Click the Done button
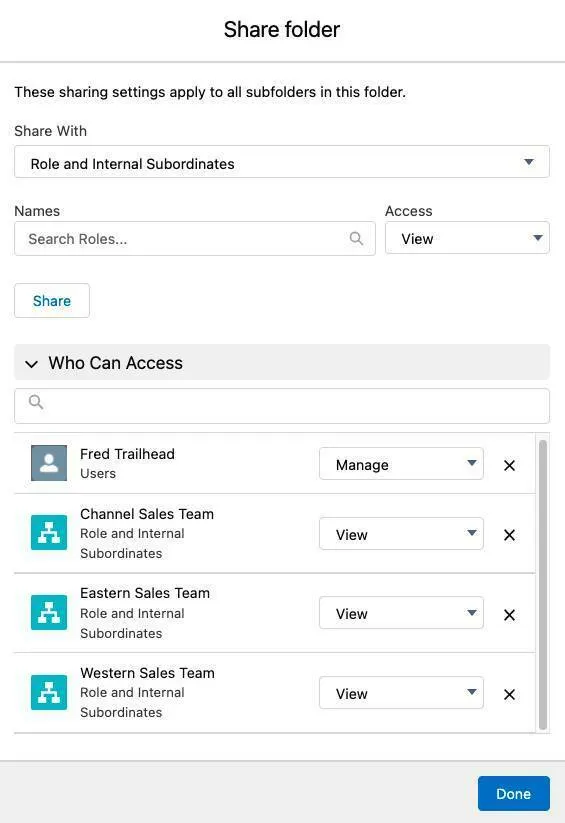Viewport: 565px width, 823px height. (x=514, y=794)
